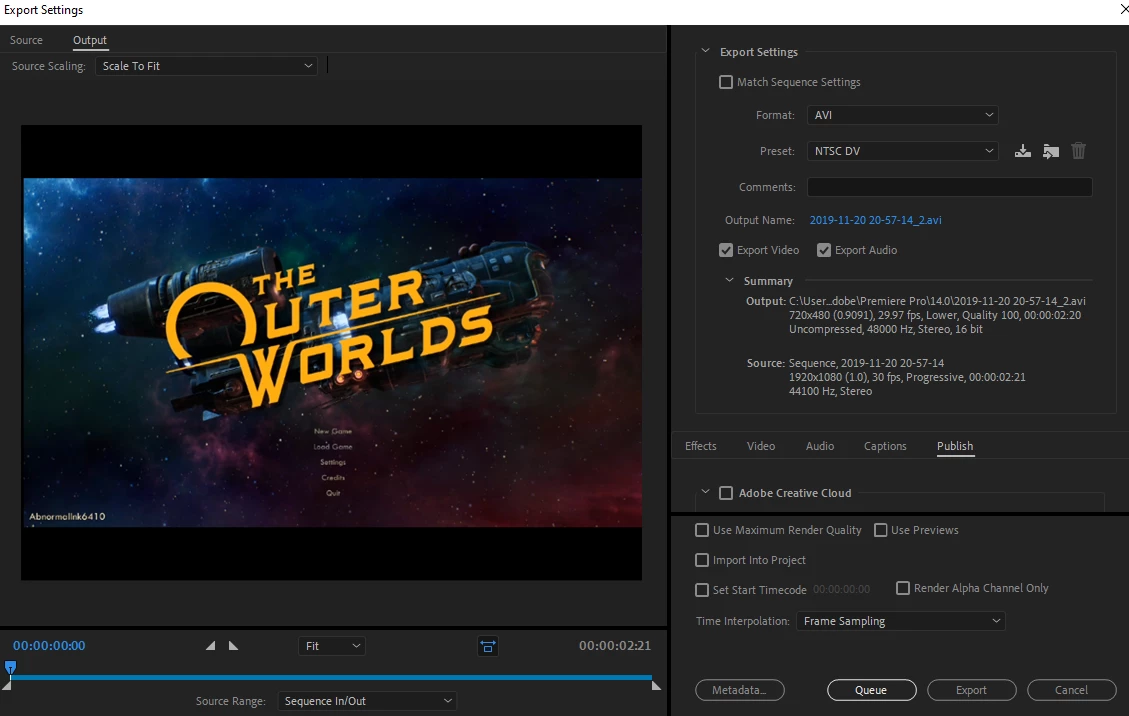Click the Queue button

point(871,690)
